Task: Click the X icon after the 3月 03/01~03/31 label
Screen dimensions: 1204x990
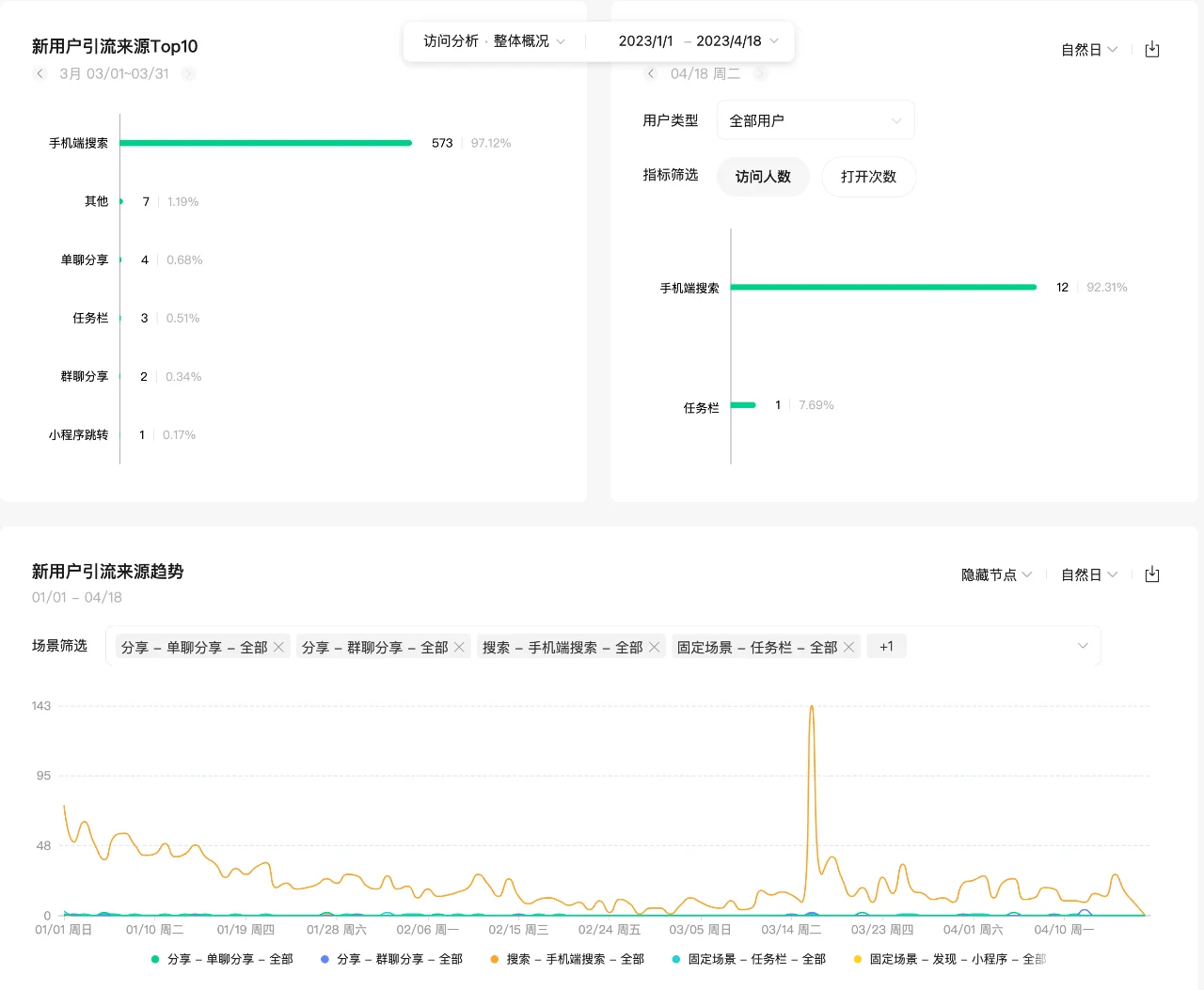Action: click(188, 73)
